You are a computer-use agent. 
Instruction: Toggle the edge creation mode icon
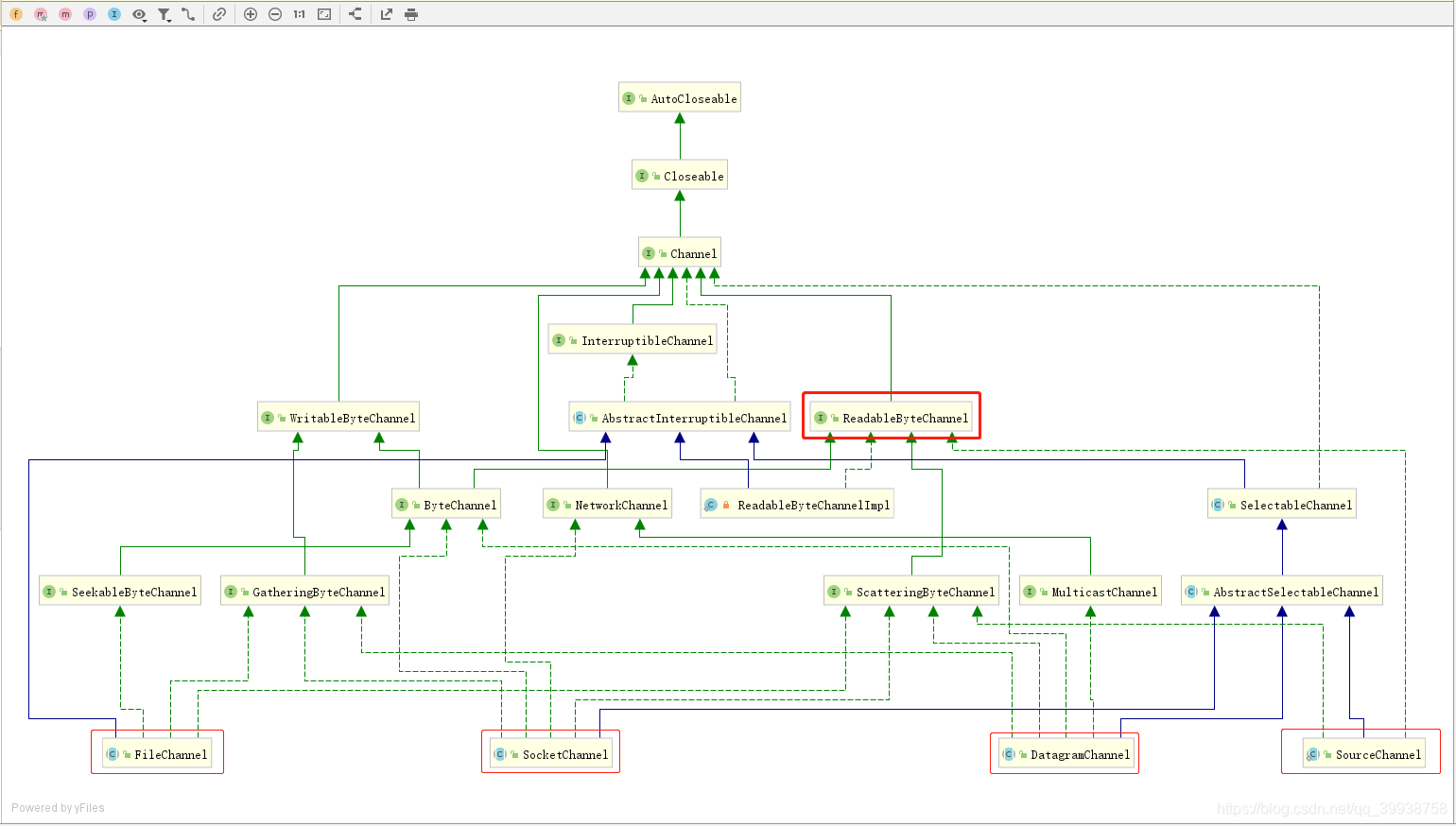[188, 14]
